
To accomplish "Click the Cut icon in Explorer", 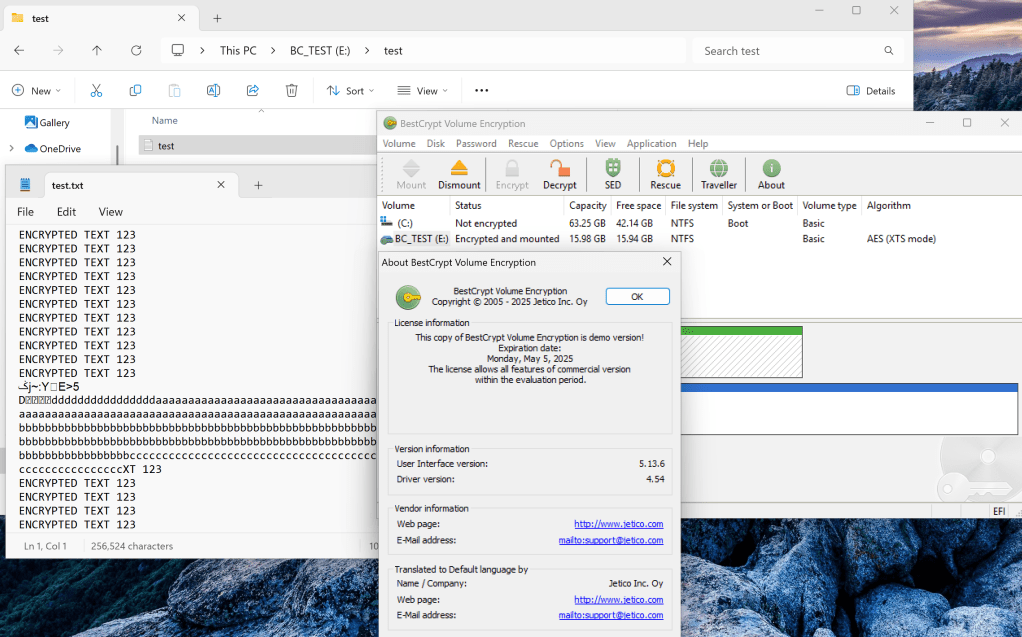I will pyautogui.click(x=96, y=90).
